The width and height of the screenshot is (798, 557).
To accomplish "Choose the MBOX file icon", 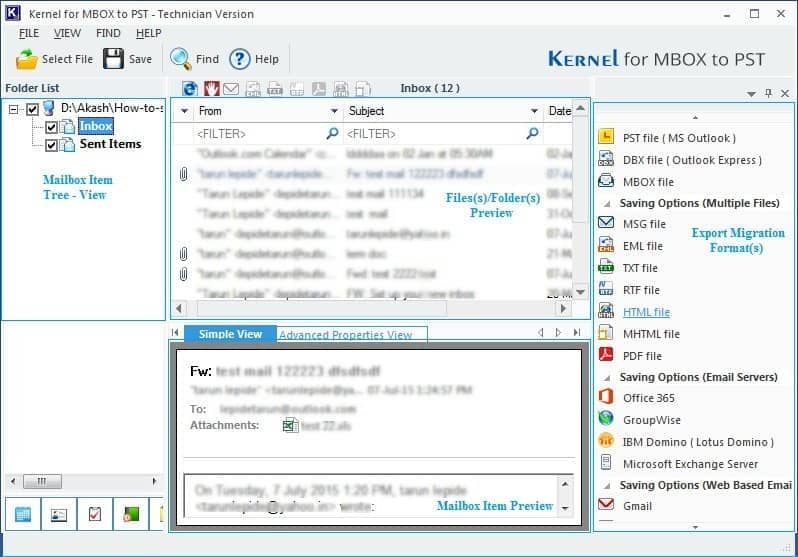I will tap(606, 181).
